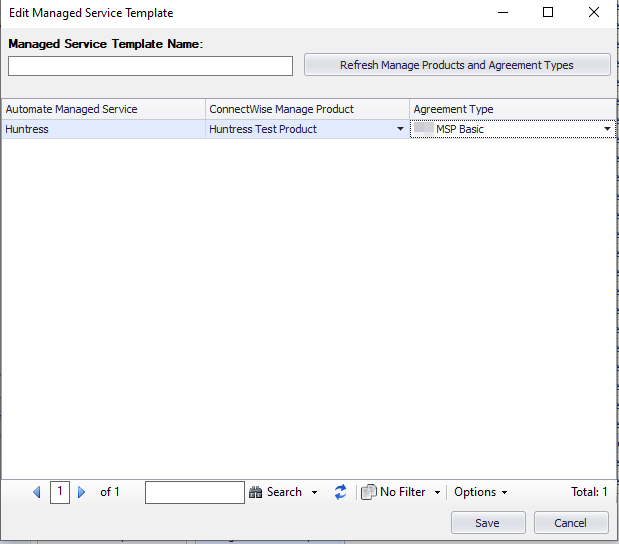This screenshot has width=619, height=544.
Task: Click the grid search text box
Action: coord(195,492)
